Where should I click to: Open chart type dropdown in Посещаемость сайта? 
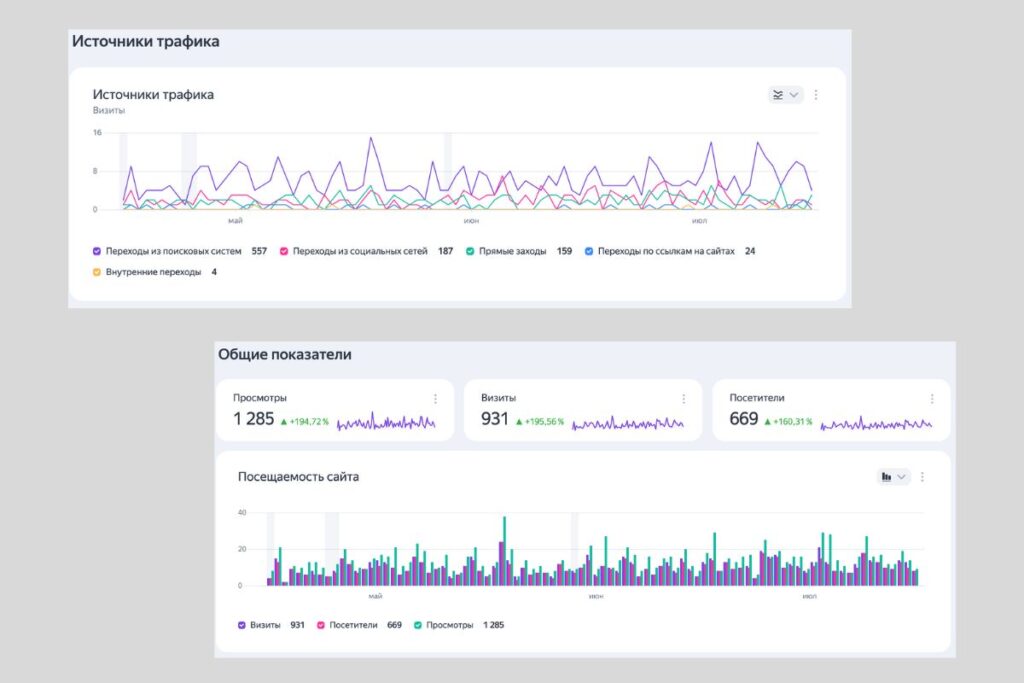tap(893, 477)
